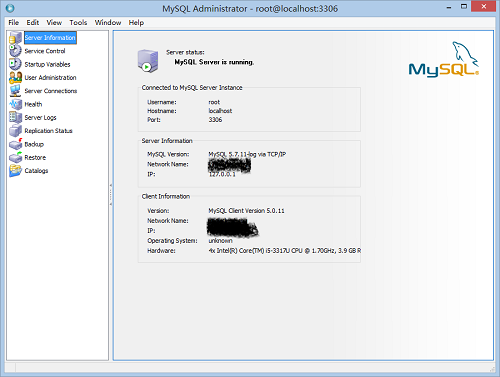
Task: Select Restore in sidebar
Action: point(35,157)
